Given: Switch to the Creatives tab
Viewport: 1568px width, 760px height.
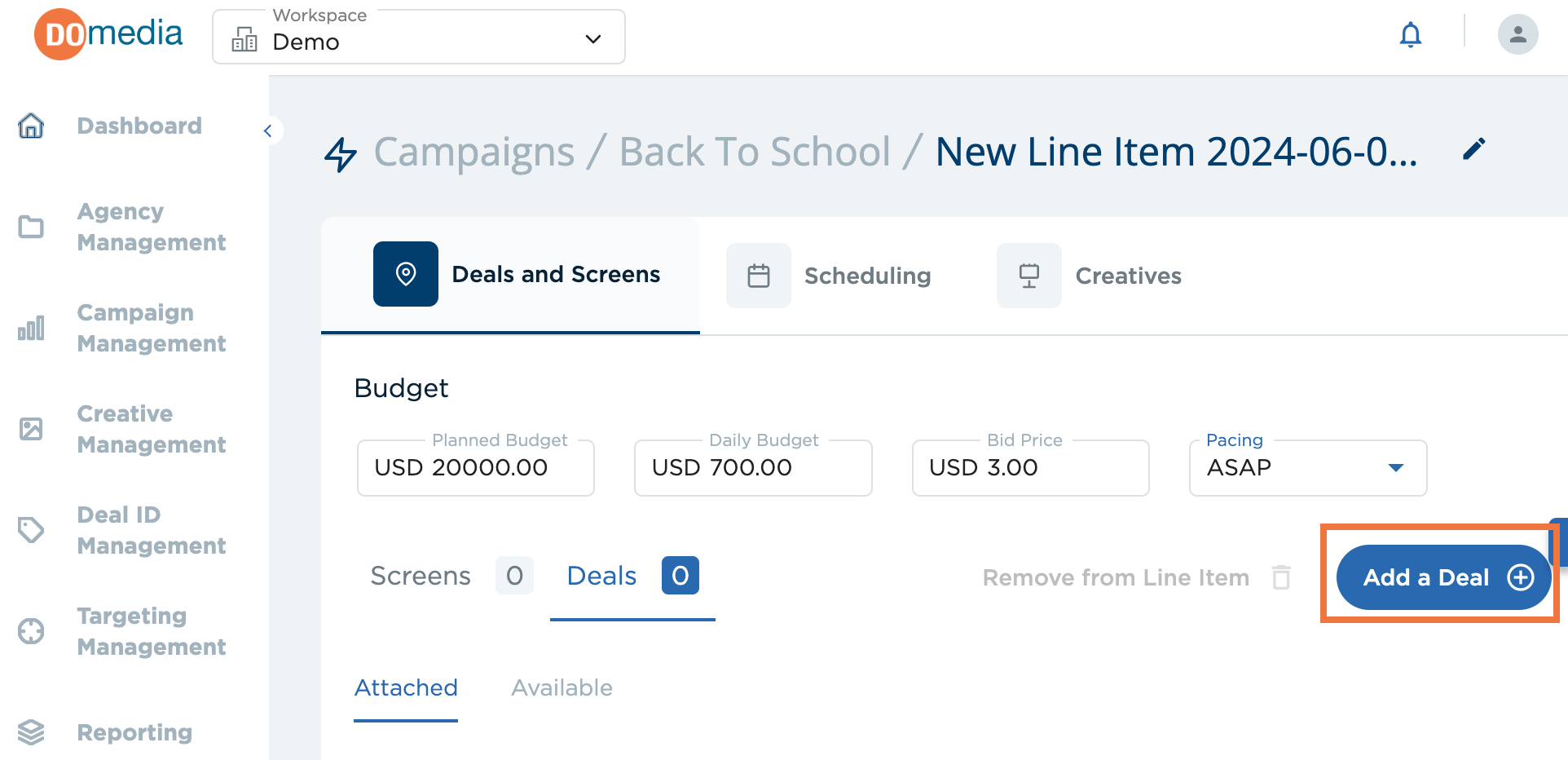Looking at the screenshot, I should [x=1089, y=276].
